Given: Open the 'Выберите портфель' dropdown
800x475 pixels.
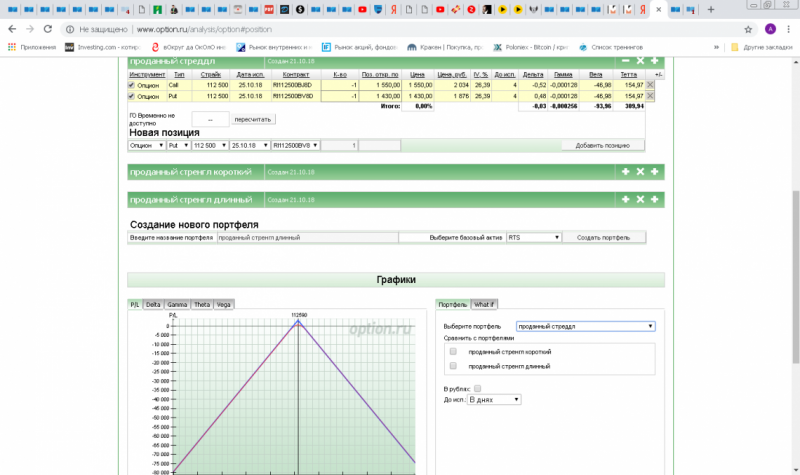Looking at the screenshot, I should 585,326.
